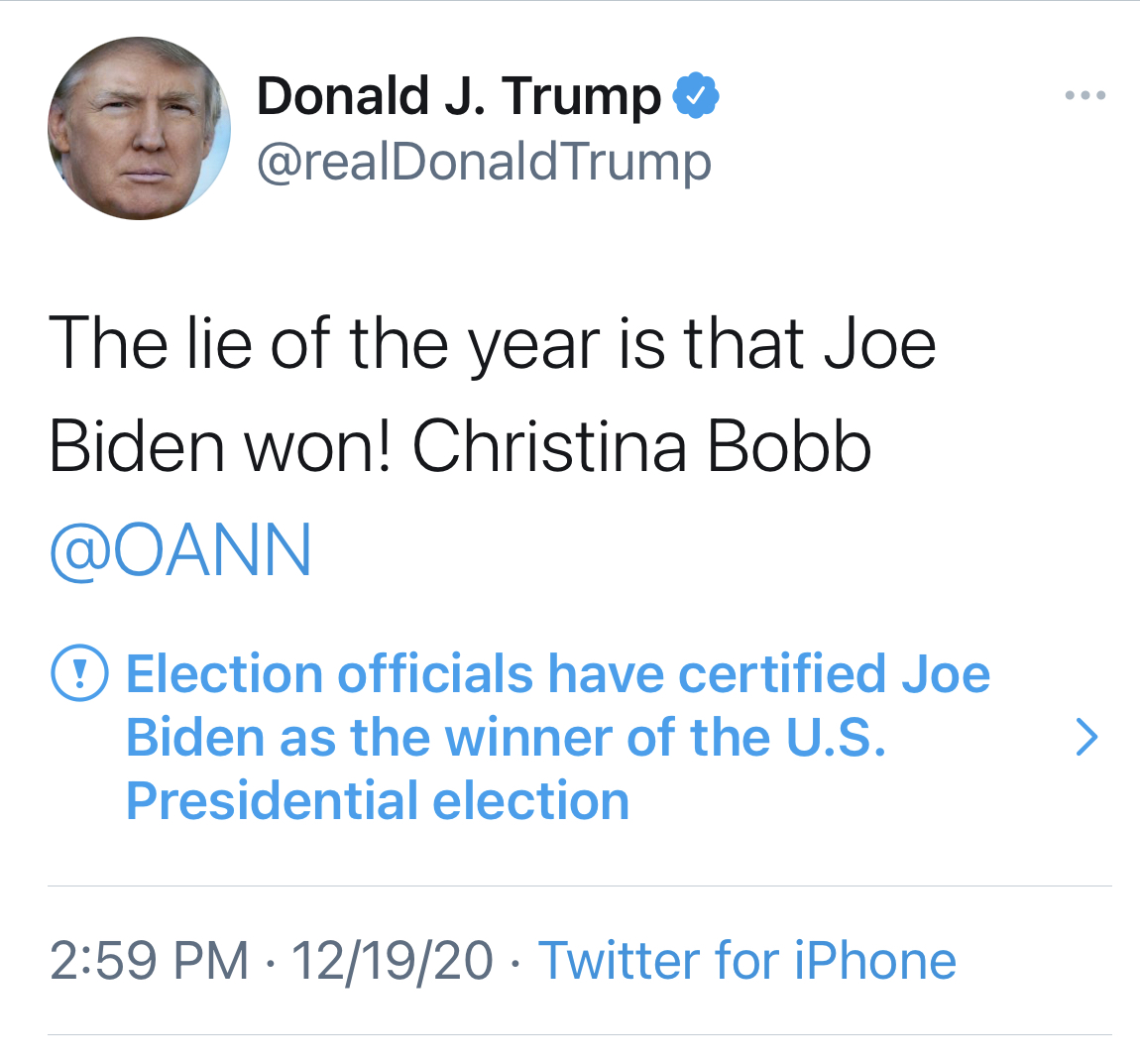
Task: Open the @OANN mention link
Action: pyautogui.click(x=180, y=549)
